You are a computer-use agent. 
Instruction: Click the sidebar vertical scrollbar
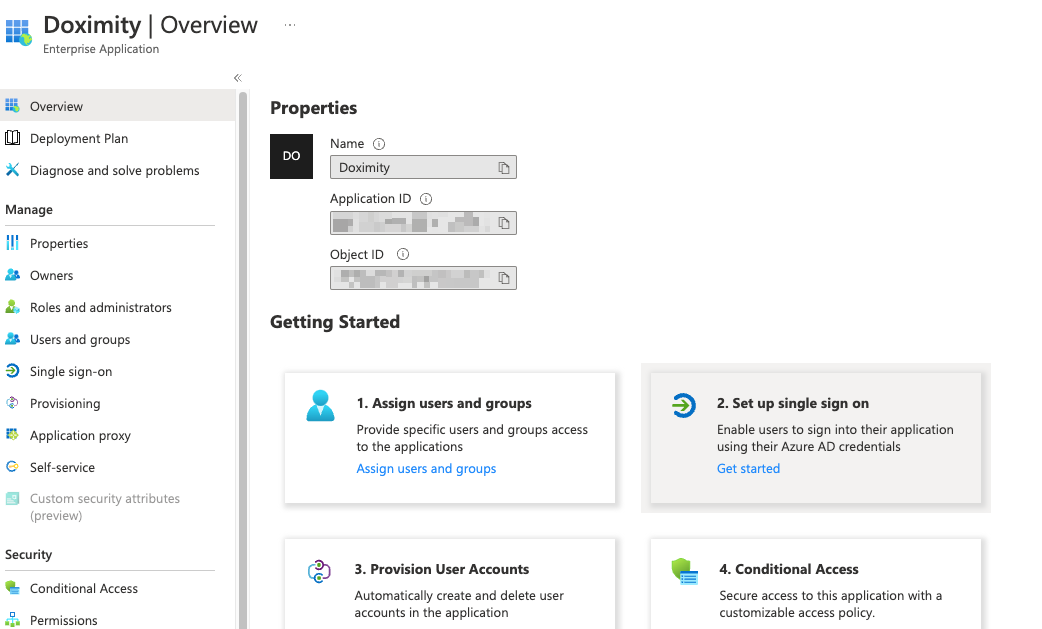[x=243, y=359]
